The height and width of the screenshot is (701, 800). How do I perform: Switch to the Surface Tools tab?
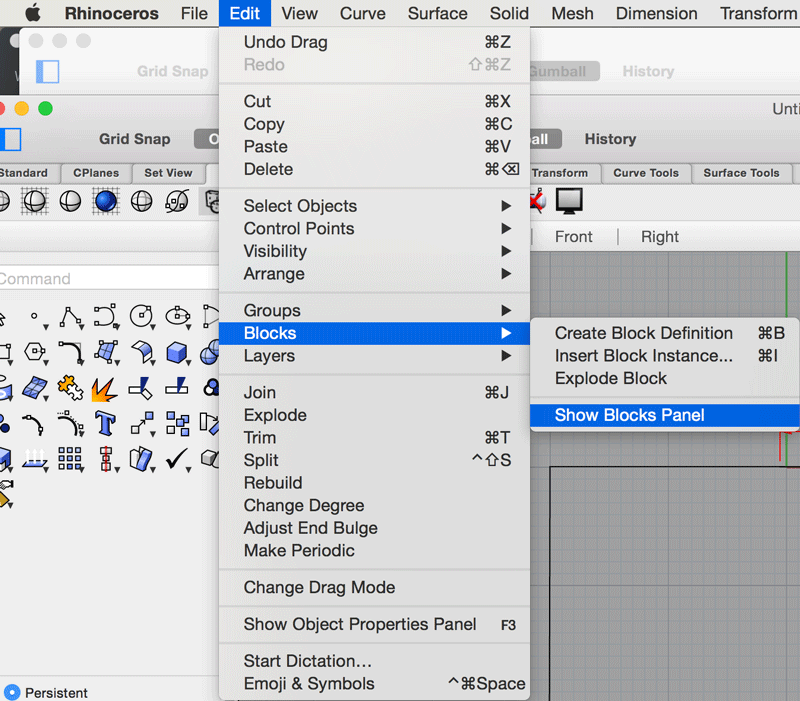(x=741, y=173)
